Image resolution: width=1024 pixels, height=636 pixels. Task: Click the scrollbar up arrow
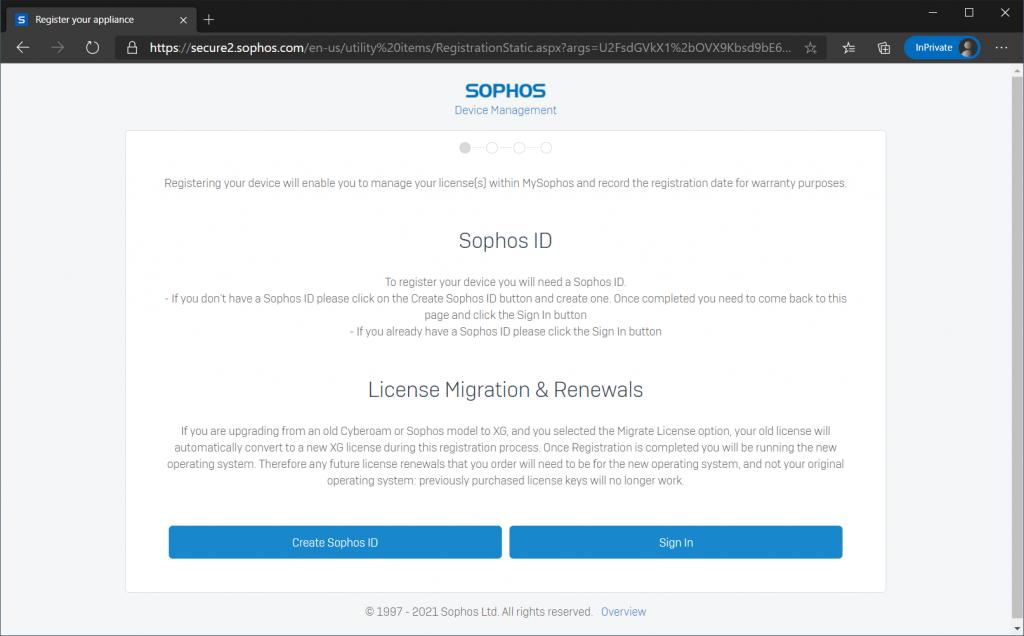[1017, 70]
